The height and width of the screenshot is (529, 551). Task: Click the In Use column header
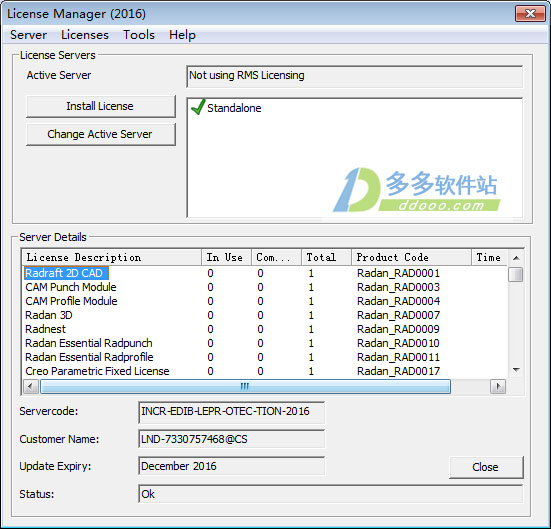226,257
